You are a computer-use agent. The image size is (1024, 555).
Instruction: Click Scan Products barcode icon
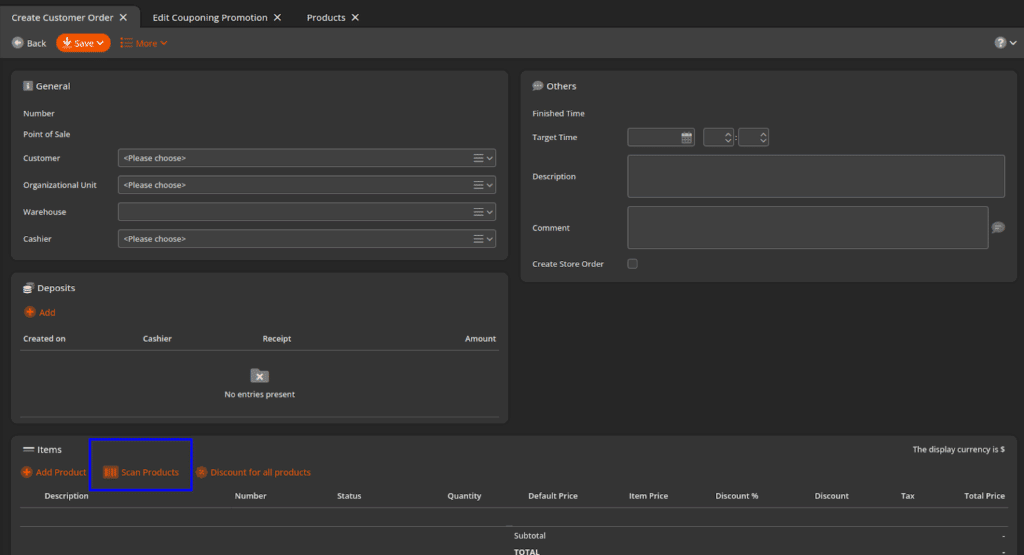(x=111, y=472)
